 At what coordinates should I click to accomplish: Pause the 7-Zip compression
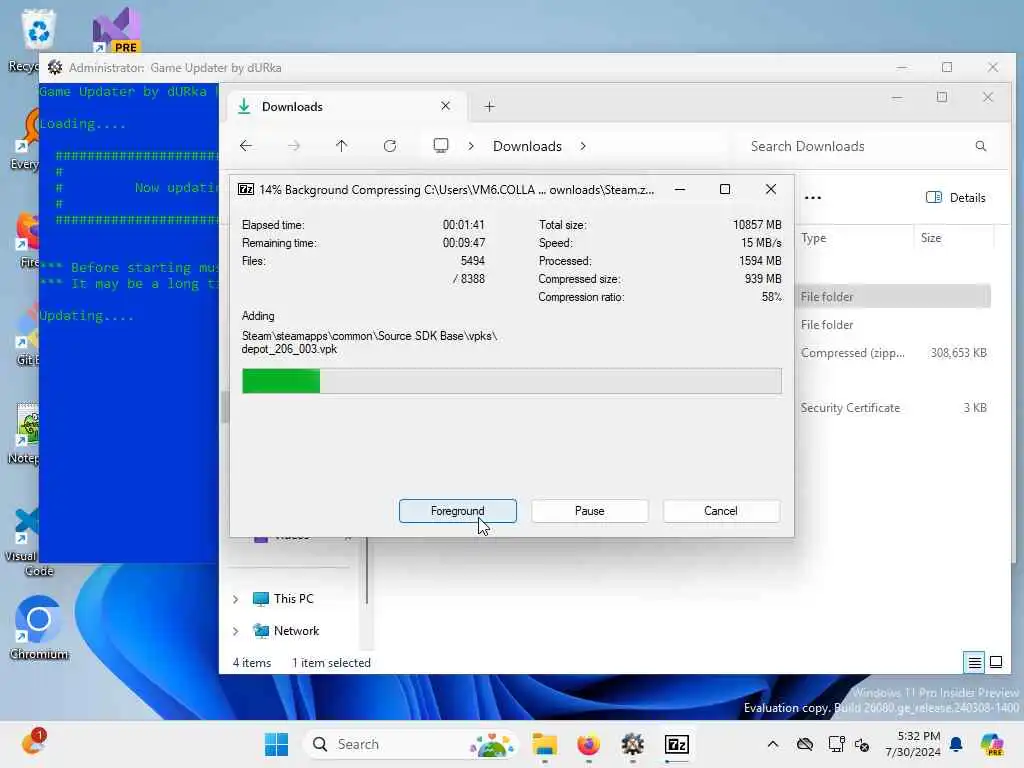click(x=589, y=511)
